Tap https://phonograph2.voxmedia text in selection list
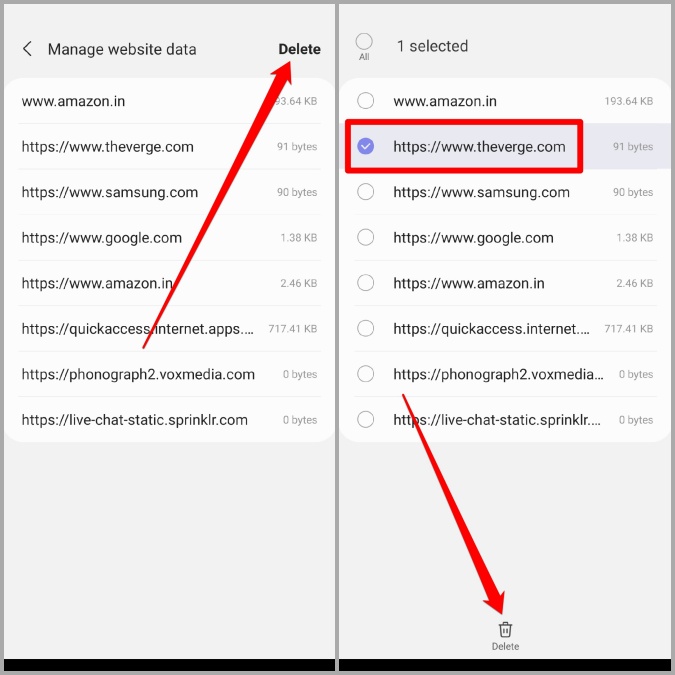675x675 pixels. click(x=498, y=375)
